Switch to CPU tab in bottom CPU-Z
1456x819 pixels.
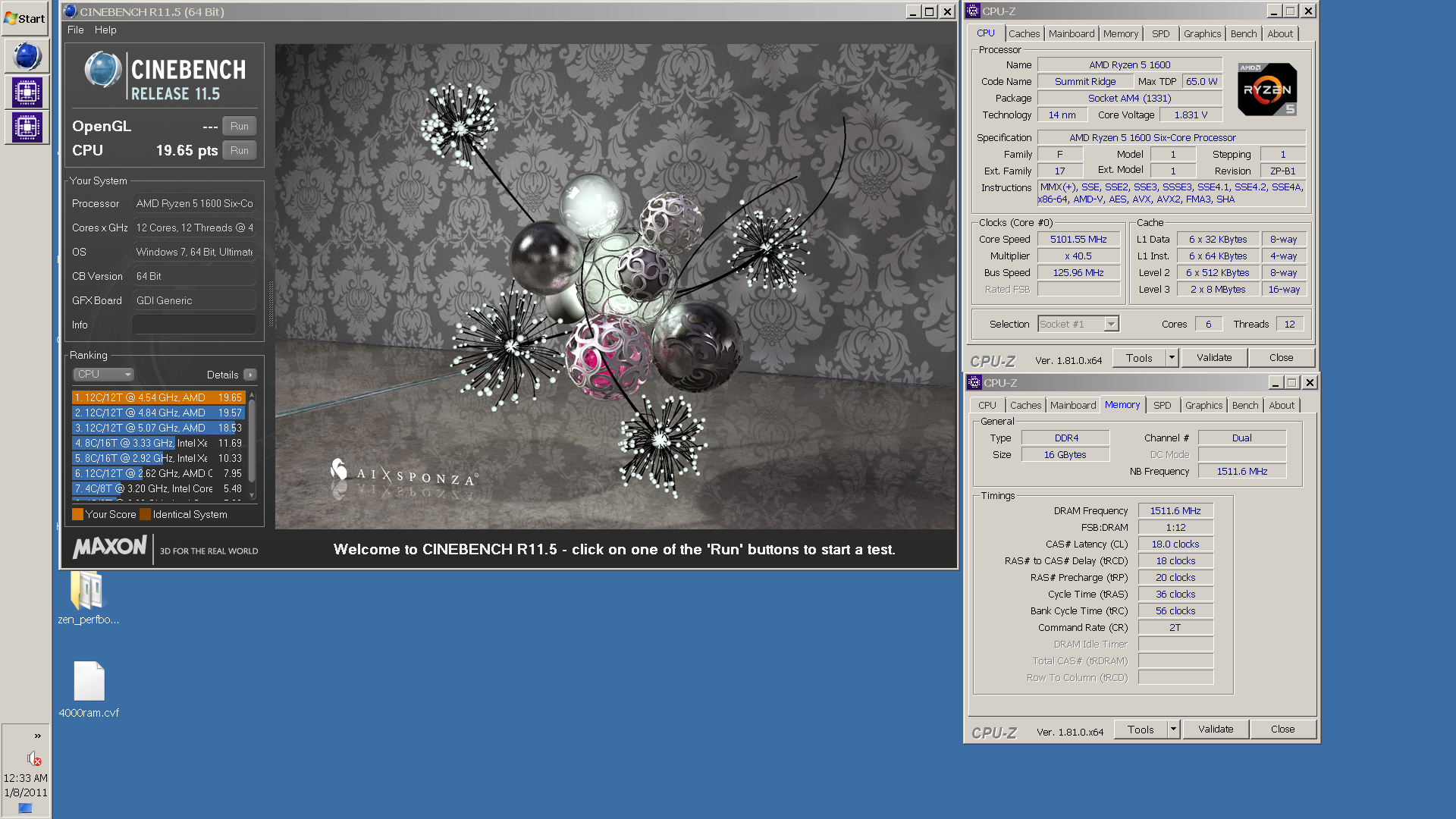(x=987, y=406)
